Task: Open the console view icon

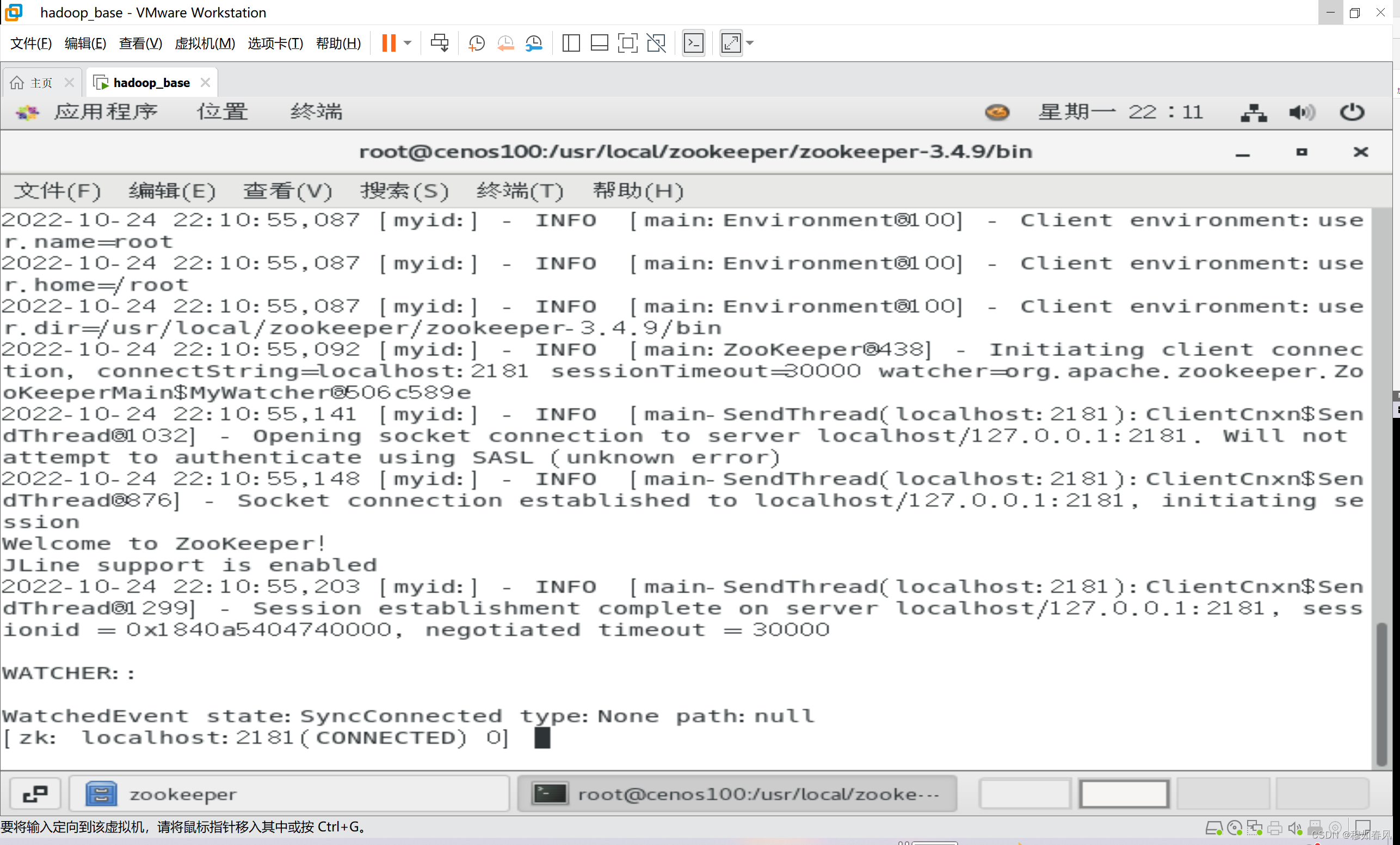Action: coord(693,42)
